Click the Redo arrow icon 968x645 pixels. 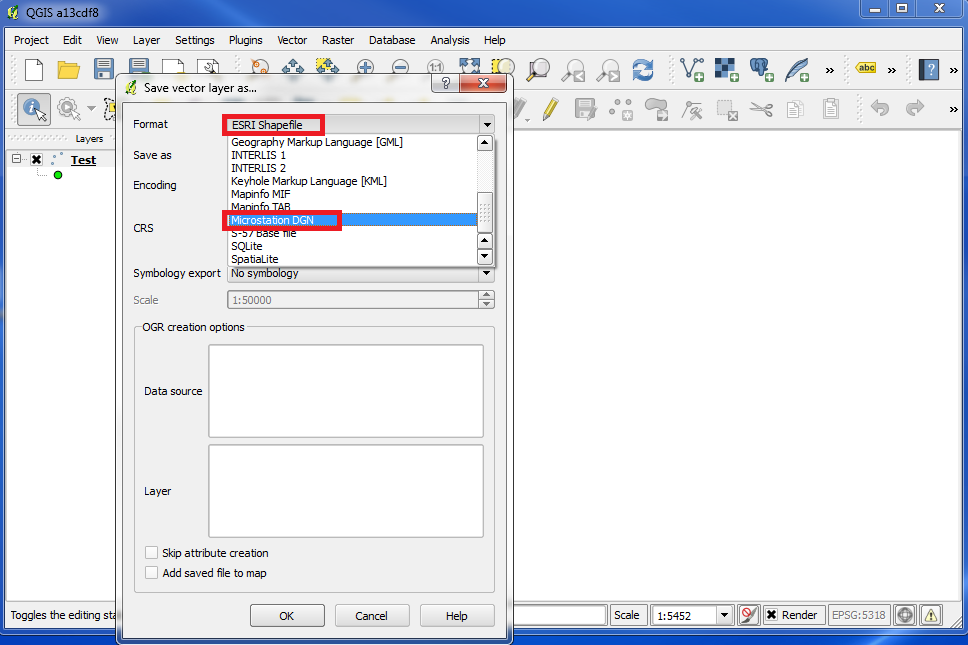[x=914, y=108]
